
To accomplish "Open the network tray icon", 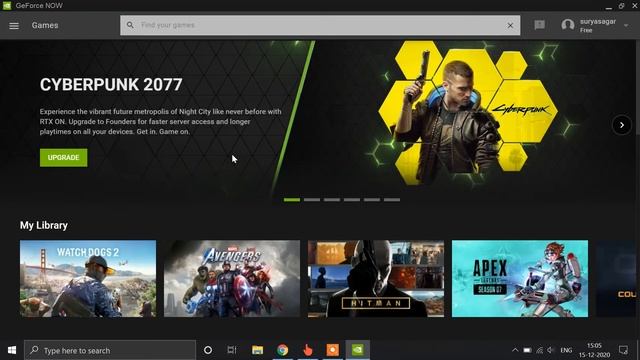I will pos(540,350).
